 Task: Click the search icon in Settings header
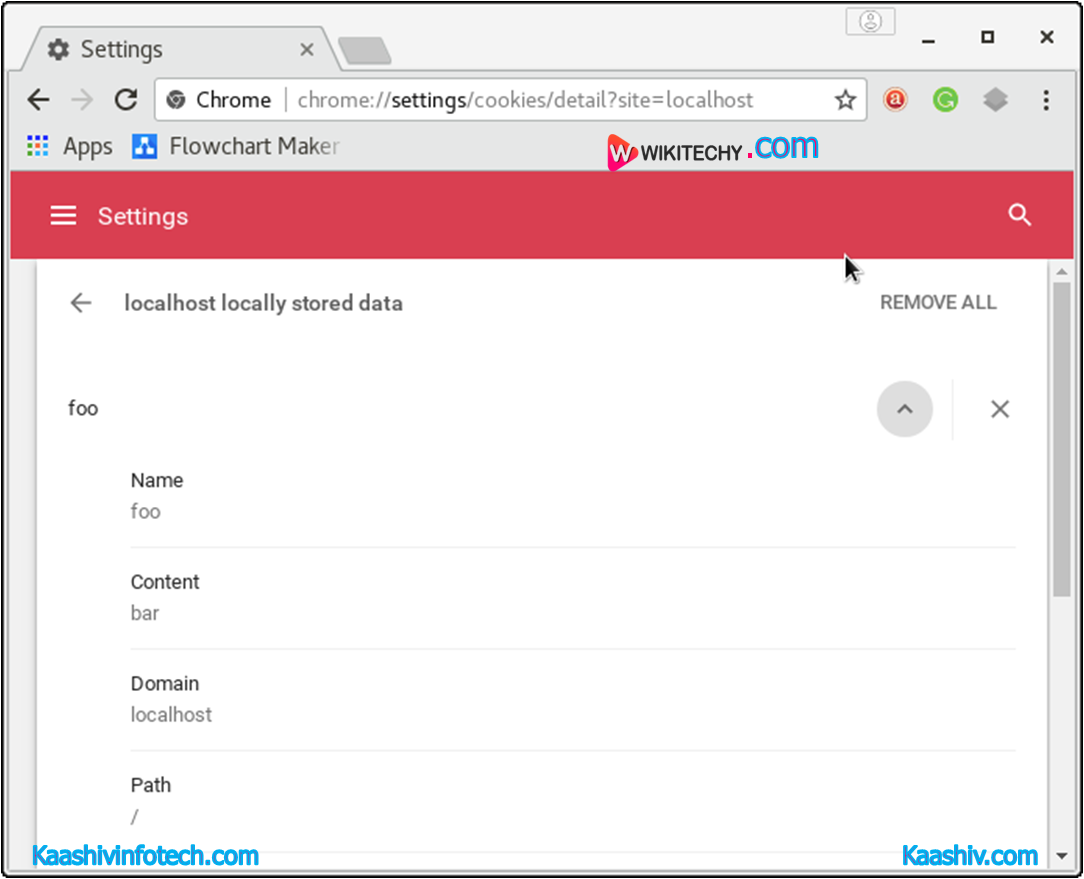point(1019,215)
